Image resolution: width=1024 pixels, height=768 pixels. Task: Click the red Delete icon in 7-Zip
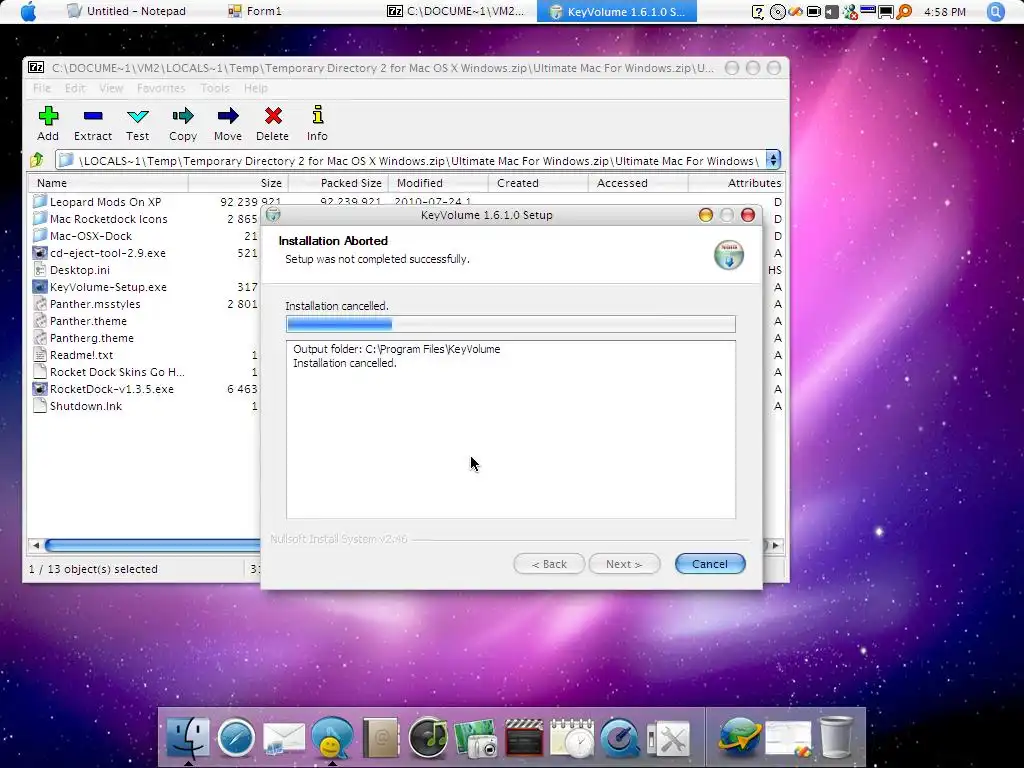[x=273, y=116]
